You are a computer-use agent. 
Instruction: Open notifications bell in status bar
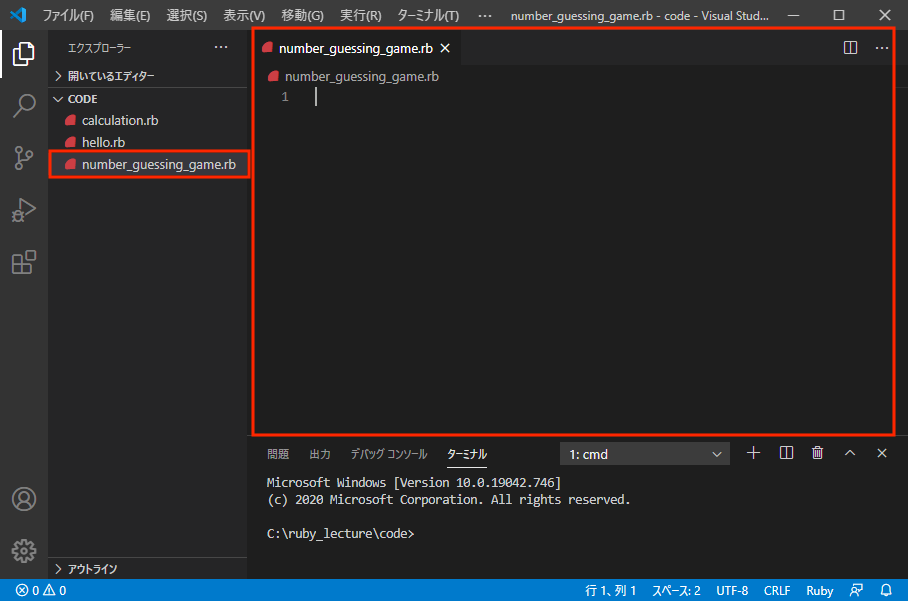[x=886, y=590]
